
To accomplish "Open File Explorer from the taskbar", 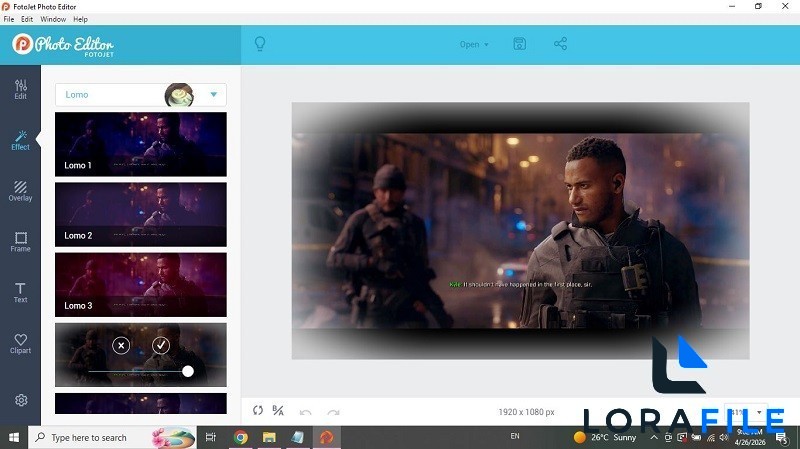I will click(269, 437).
